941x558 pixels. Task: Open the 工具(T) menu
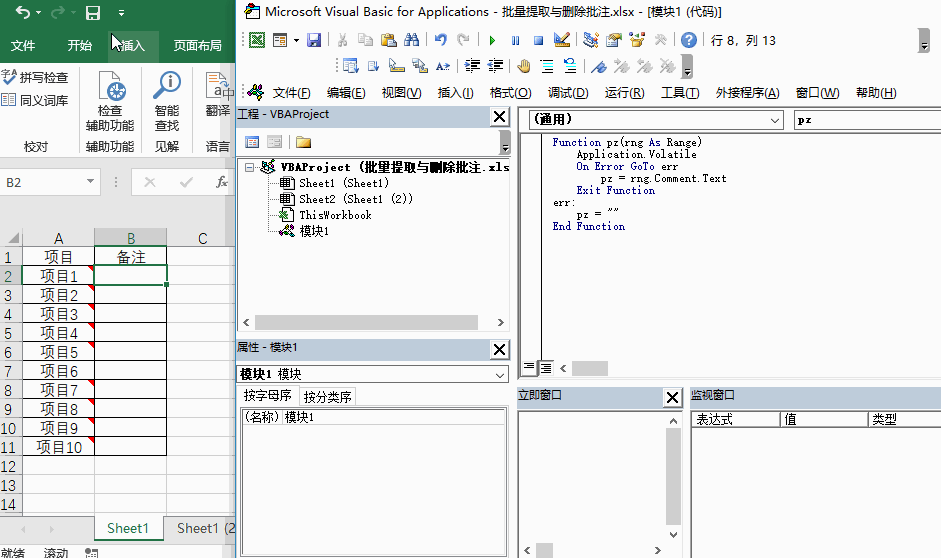(x=680, y=93)
